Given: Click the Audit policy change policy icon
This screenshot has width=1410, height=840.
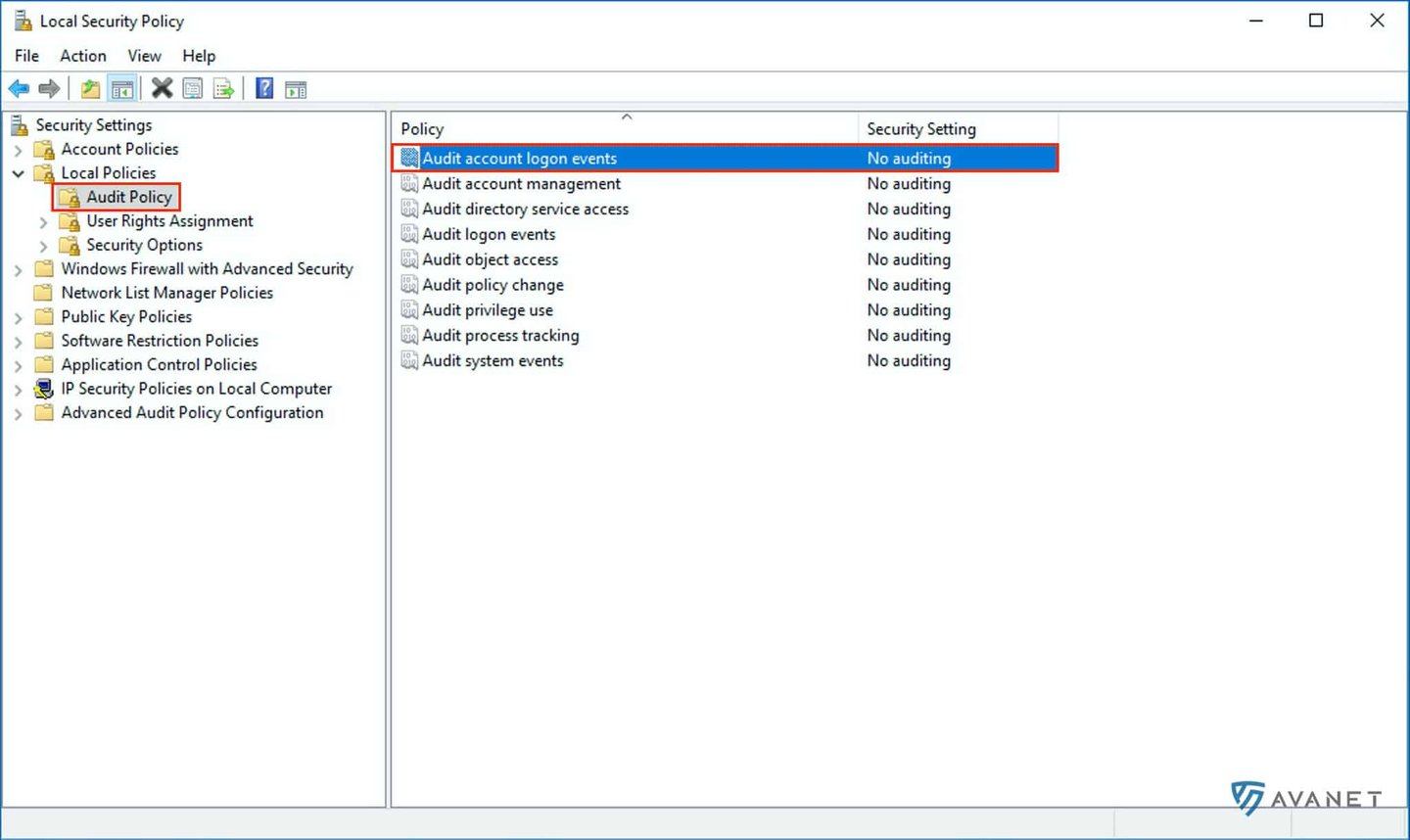Looking at the screenshot, I should click(x=409, y=285).
